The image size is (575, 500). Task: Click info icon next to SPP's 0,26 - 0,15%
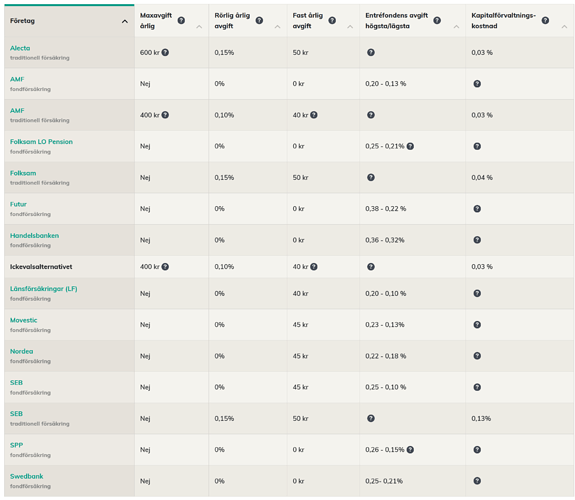click(x=410, y=450)
